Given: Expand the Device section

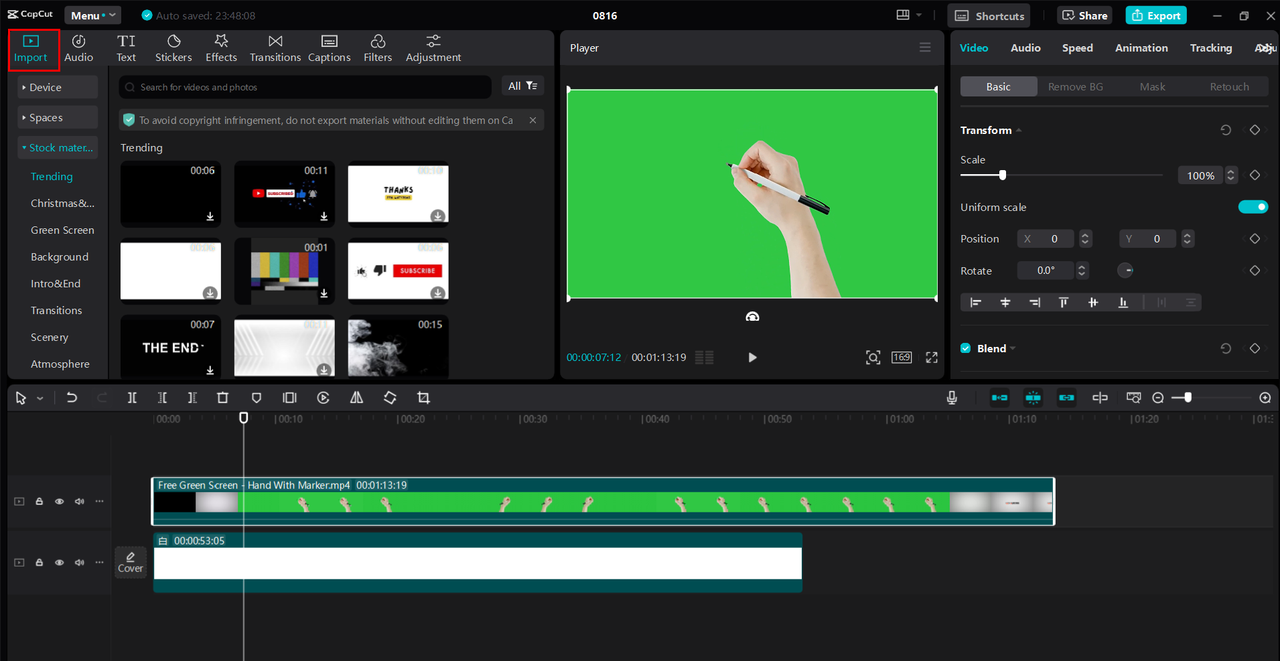Looking at the screenshot, I should (x=57, y=87).
